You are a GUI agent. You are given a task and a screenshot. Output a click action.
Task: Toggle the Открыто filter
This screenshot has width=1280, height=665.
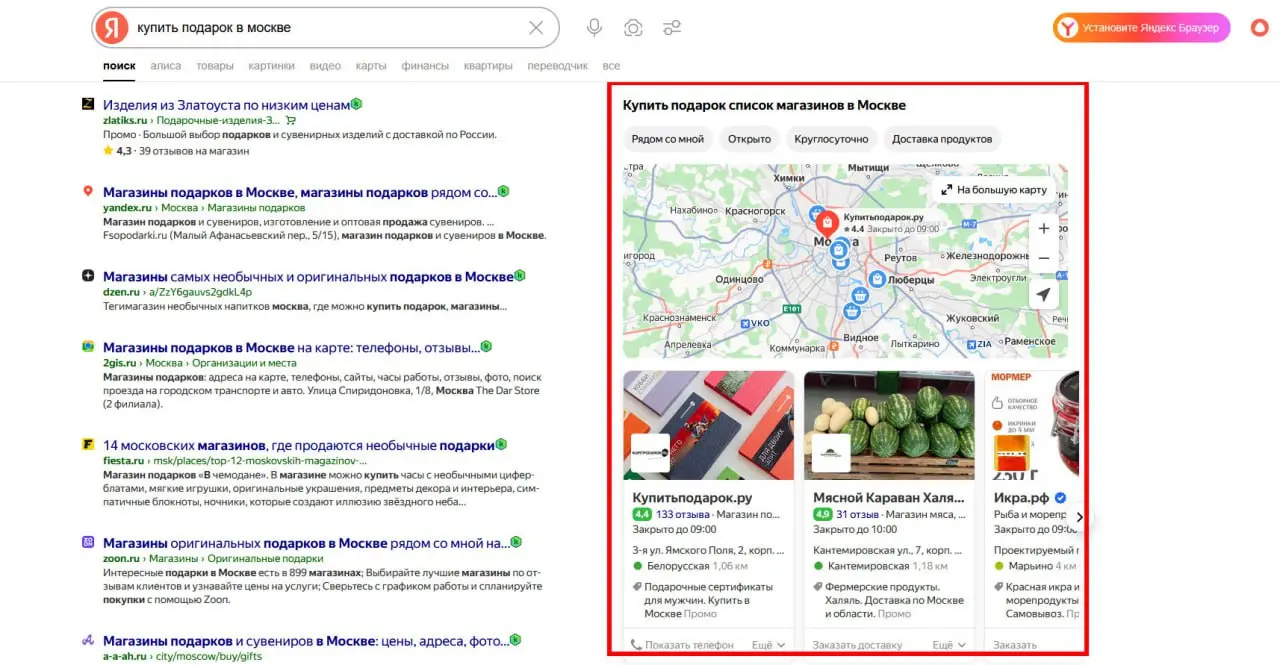click(x=749, y=139)
